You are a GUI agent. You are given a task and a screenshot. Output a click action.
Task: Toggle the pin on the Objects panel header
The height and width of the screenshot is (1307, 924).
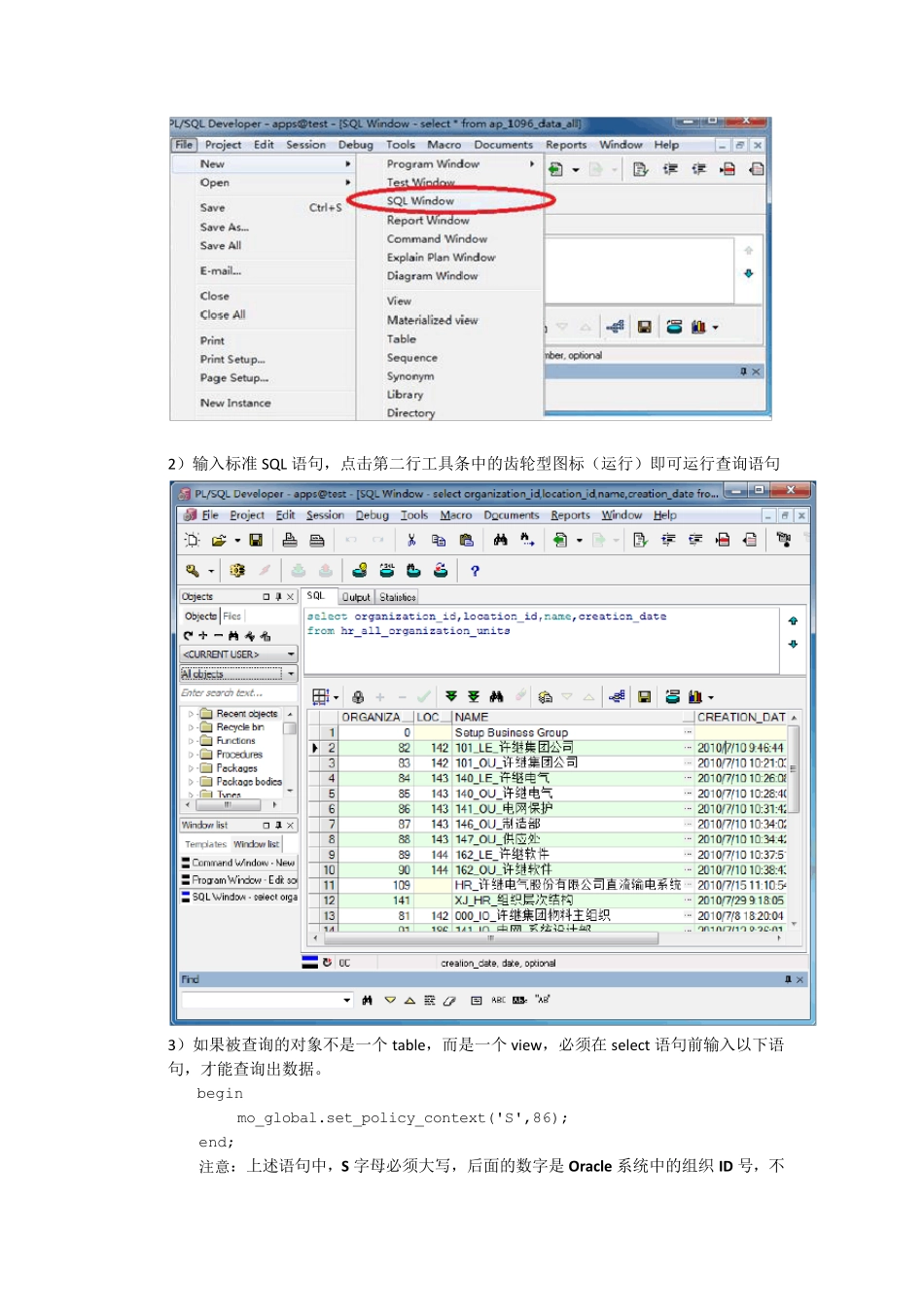(278, 597)
